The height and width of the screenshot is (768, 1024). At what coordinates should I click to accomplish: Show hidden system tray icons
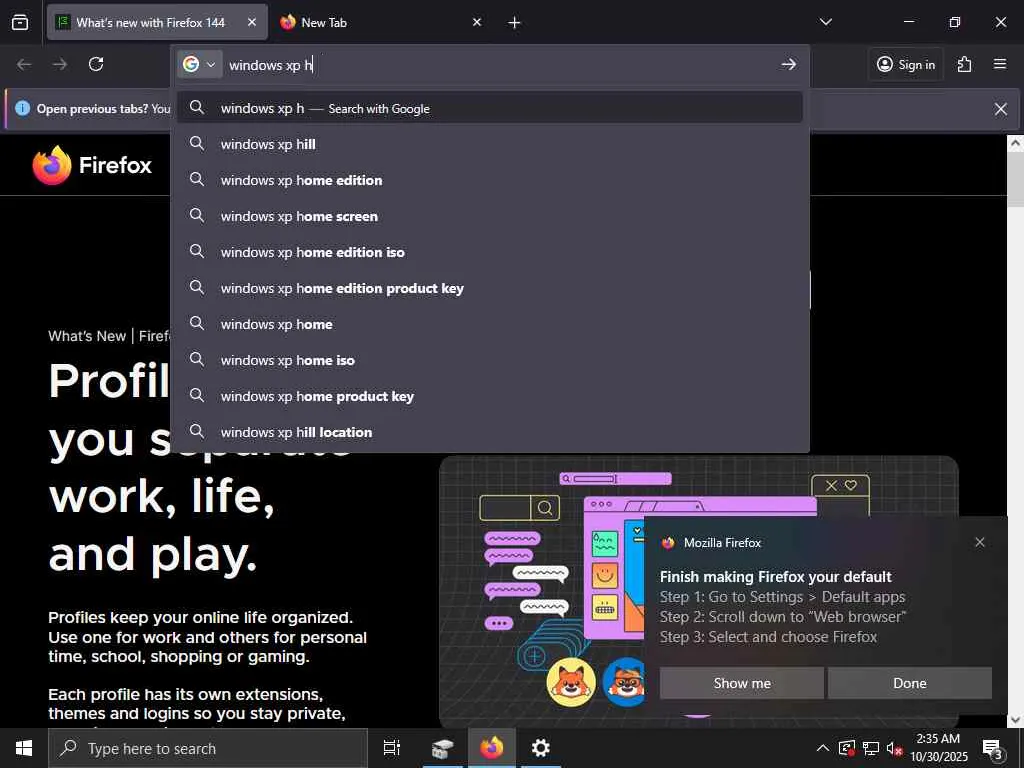[x=823, y=748]
